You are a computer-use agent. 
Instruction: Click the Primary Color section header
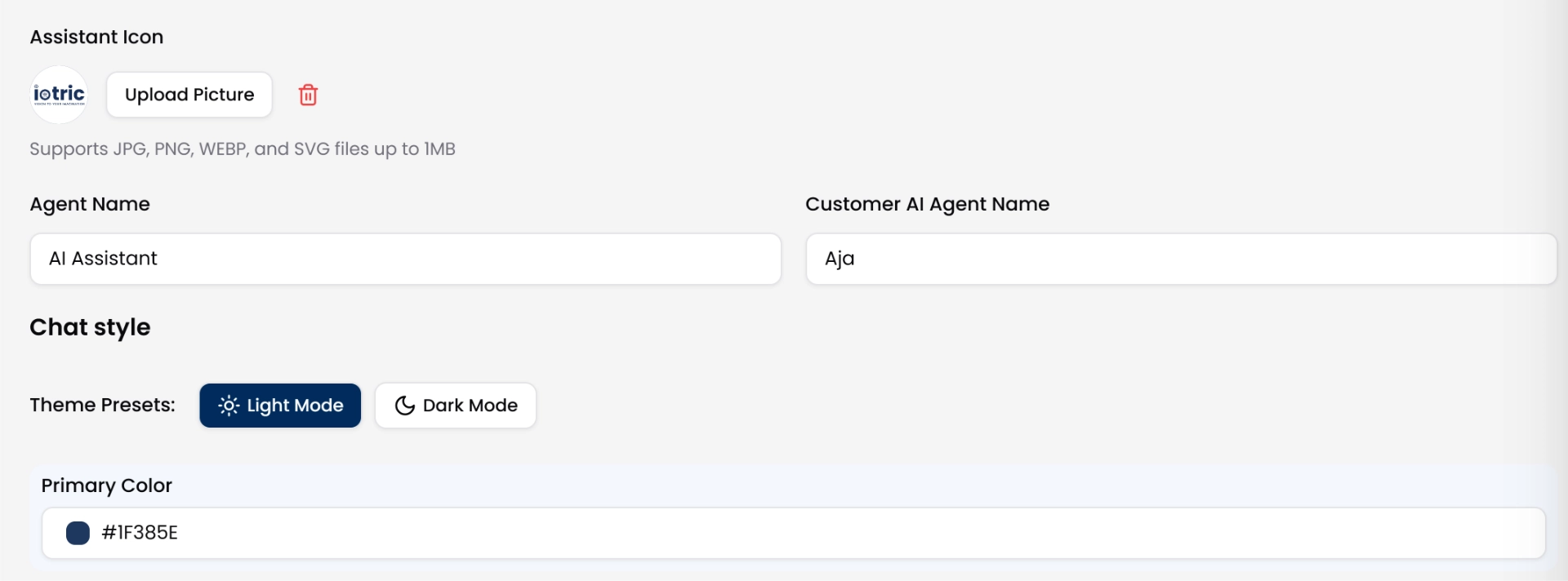(106, 486)
